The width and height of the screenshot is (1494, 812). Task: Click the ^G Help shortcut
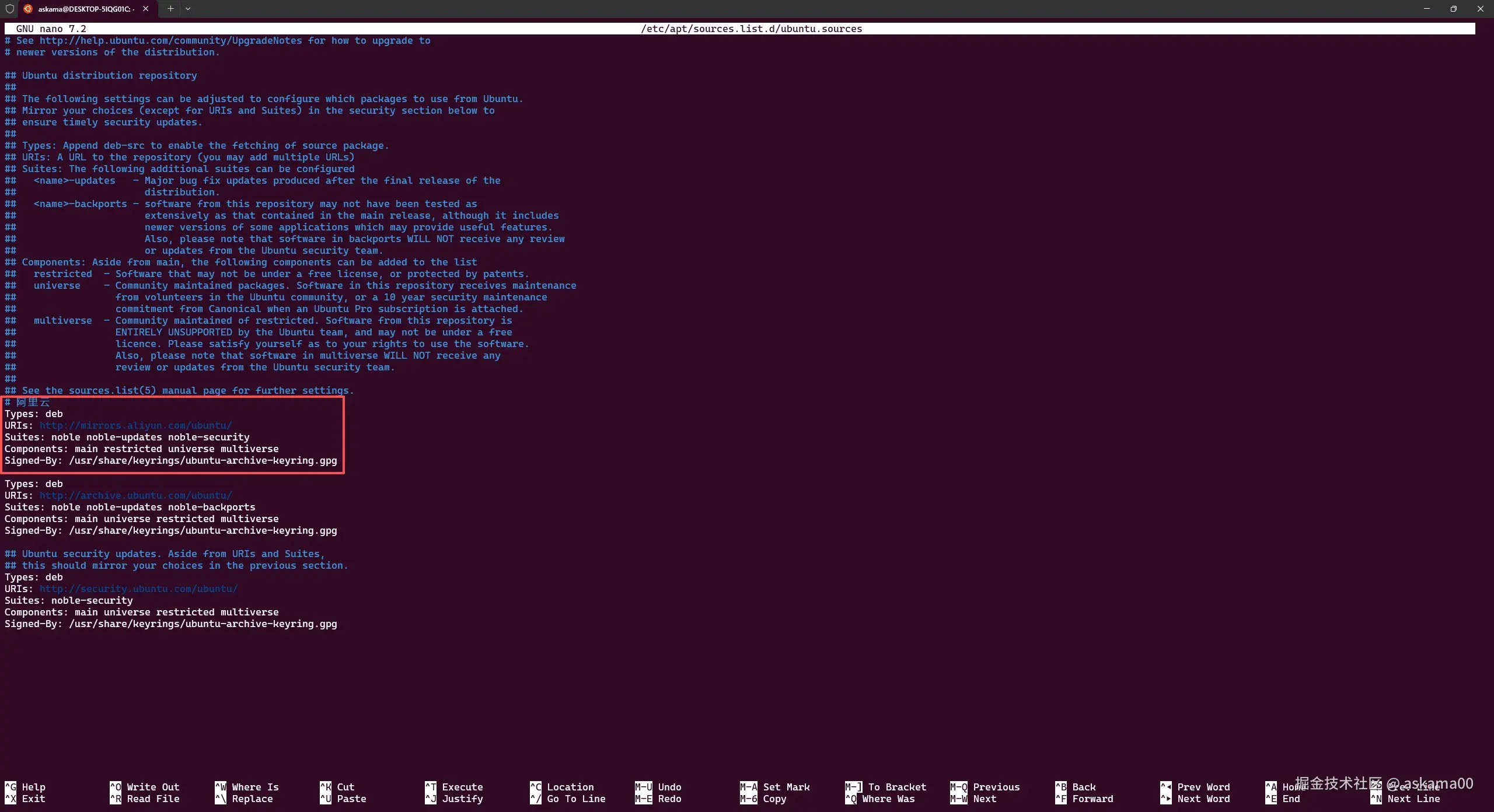coord(25,787)
